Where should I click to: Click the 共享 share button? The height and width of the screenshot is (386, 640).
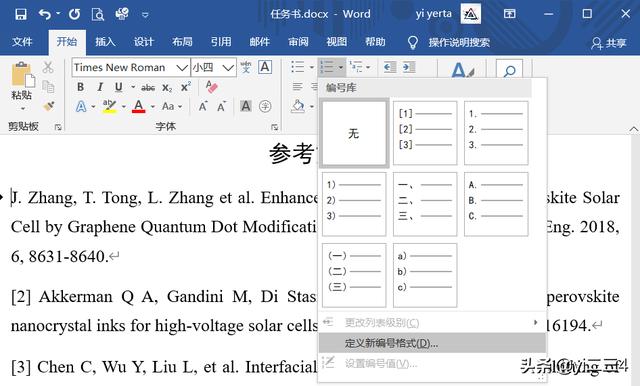tap(609, 42)
